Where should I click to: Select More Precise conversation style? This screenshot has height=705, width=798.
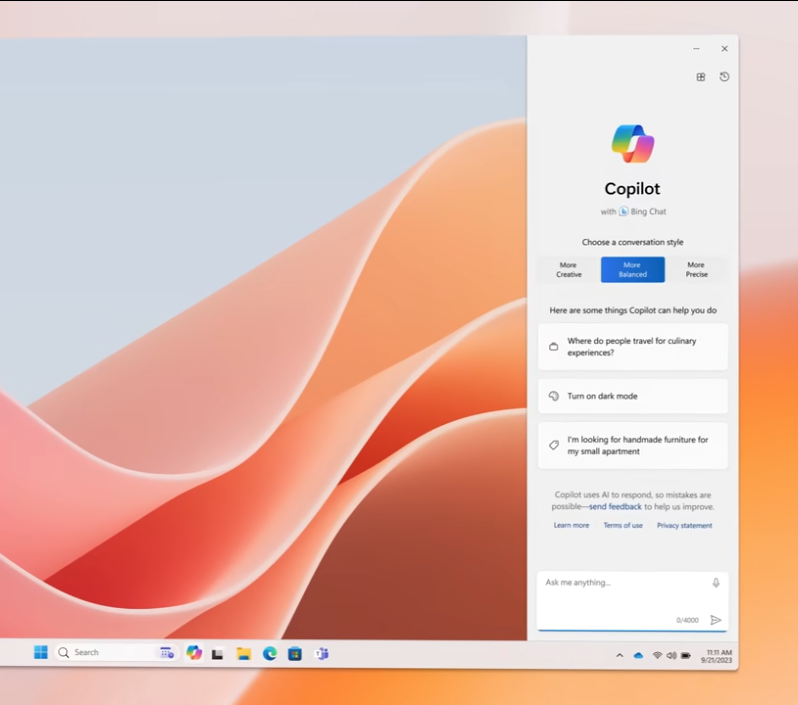click(x=696, y=270)
